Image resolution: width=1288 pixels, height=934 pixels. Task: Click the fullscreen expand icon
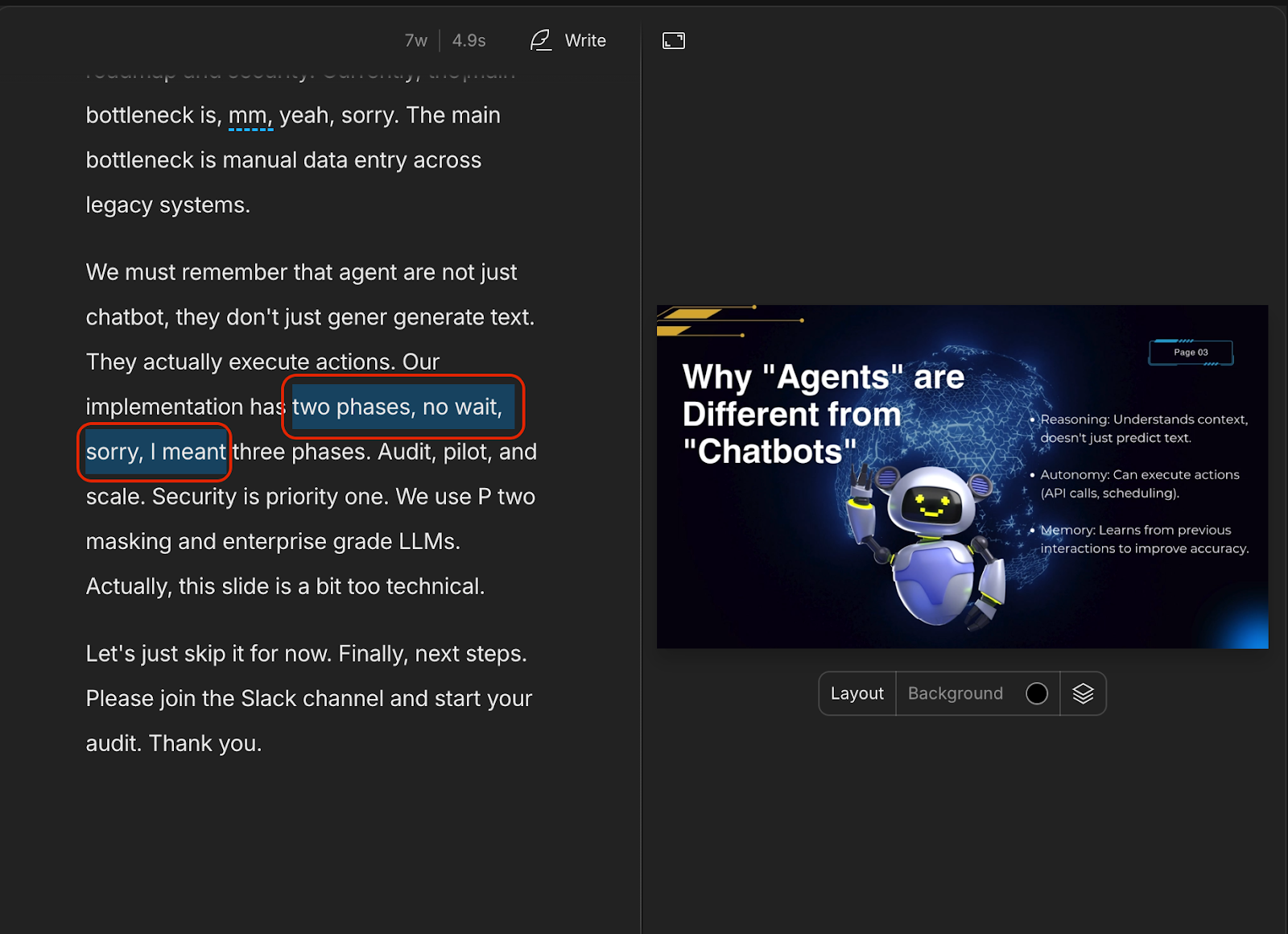[673, 41]
